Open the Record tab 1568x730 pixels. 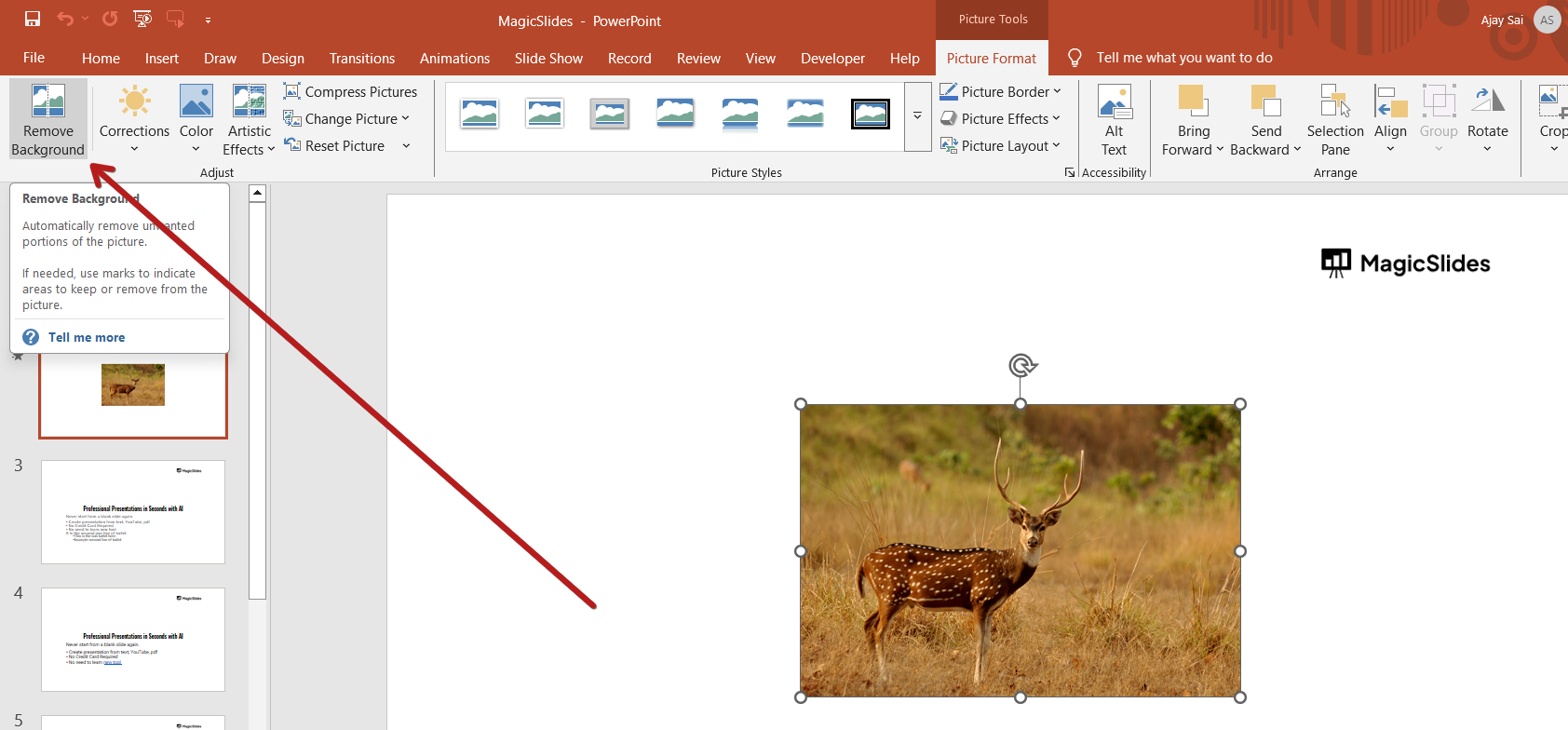[x=629, y=58]
